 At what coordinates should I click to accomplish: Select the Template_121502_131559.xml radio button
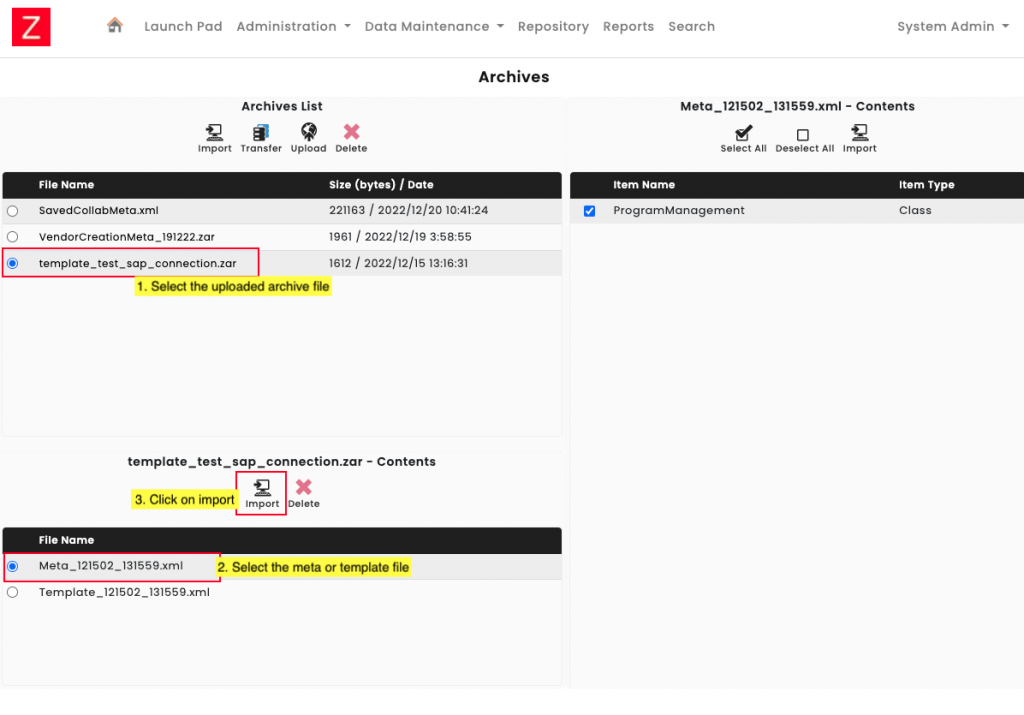tap(12, 591)
